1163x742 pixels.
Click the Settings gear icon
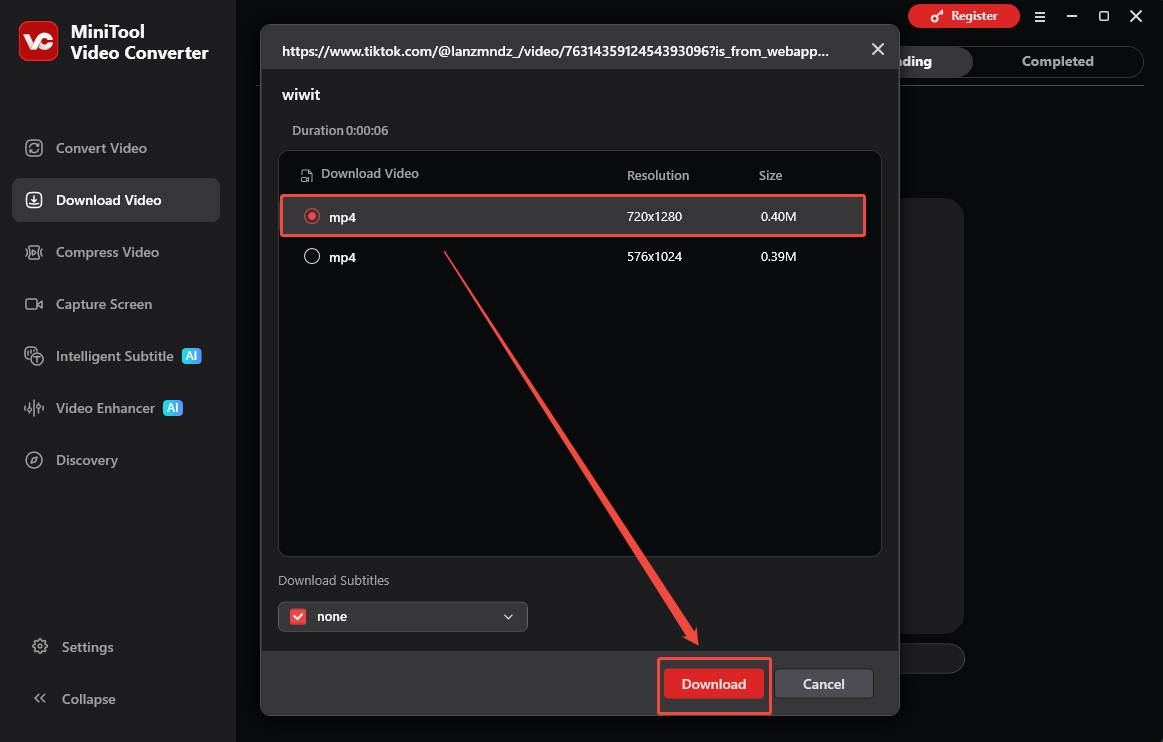(40, 646)
